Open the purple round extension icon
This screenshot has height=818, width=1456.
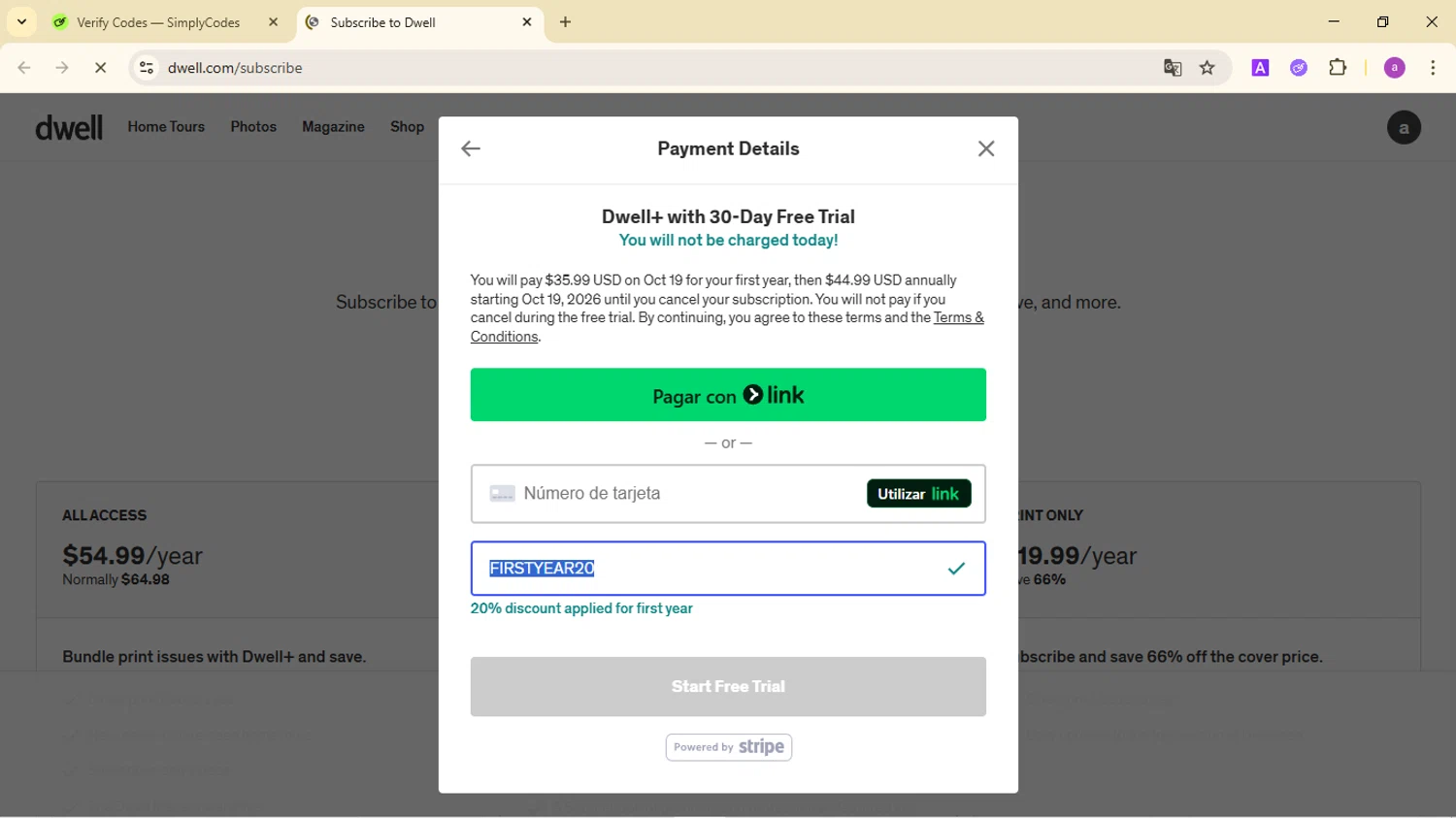click(1299, 68)
